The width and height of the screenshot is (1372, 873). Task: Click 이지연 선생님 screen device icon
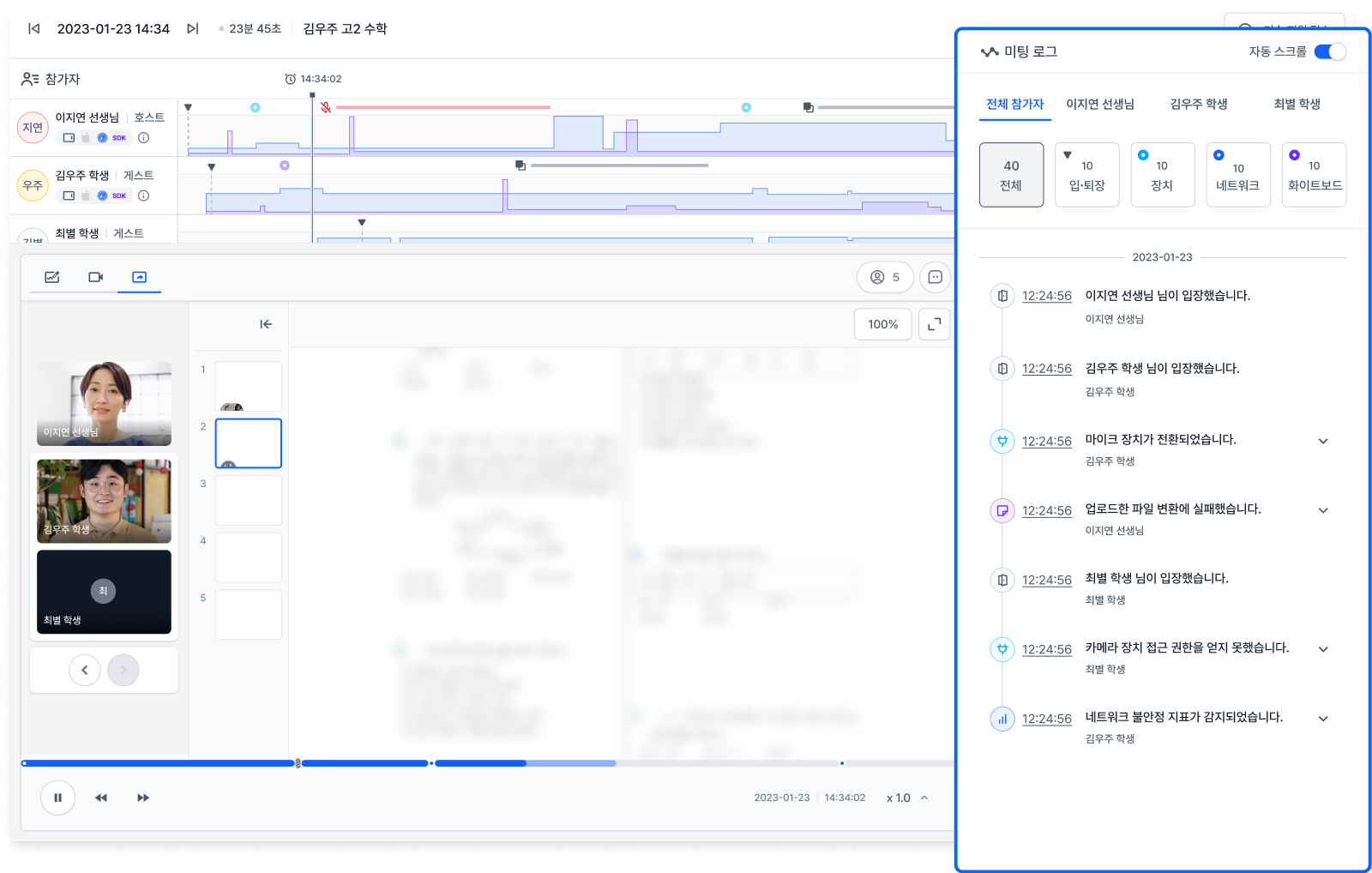[x=69, y=137]
